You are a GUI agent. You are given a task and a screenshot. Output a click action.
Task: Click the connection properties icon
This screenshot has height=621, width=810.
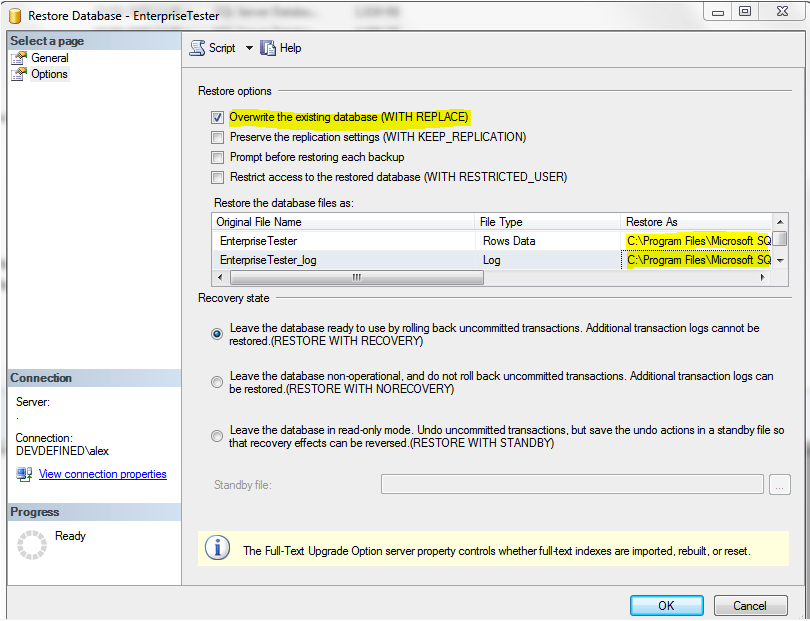[24, 475]
